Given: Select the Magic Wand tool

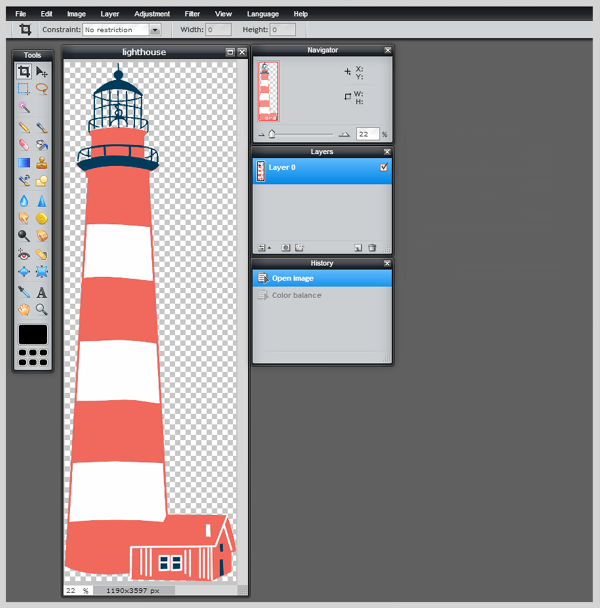Looking at the screenshot, I should [24, 107].
